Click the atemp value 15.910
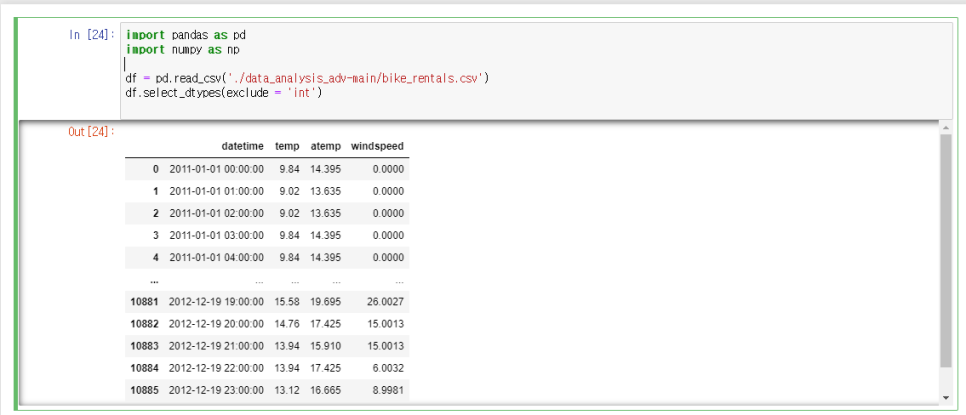 pos(326,346)
